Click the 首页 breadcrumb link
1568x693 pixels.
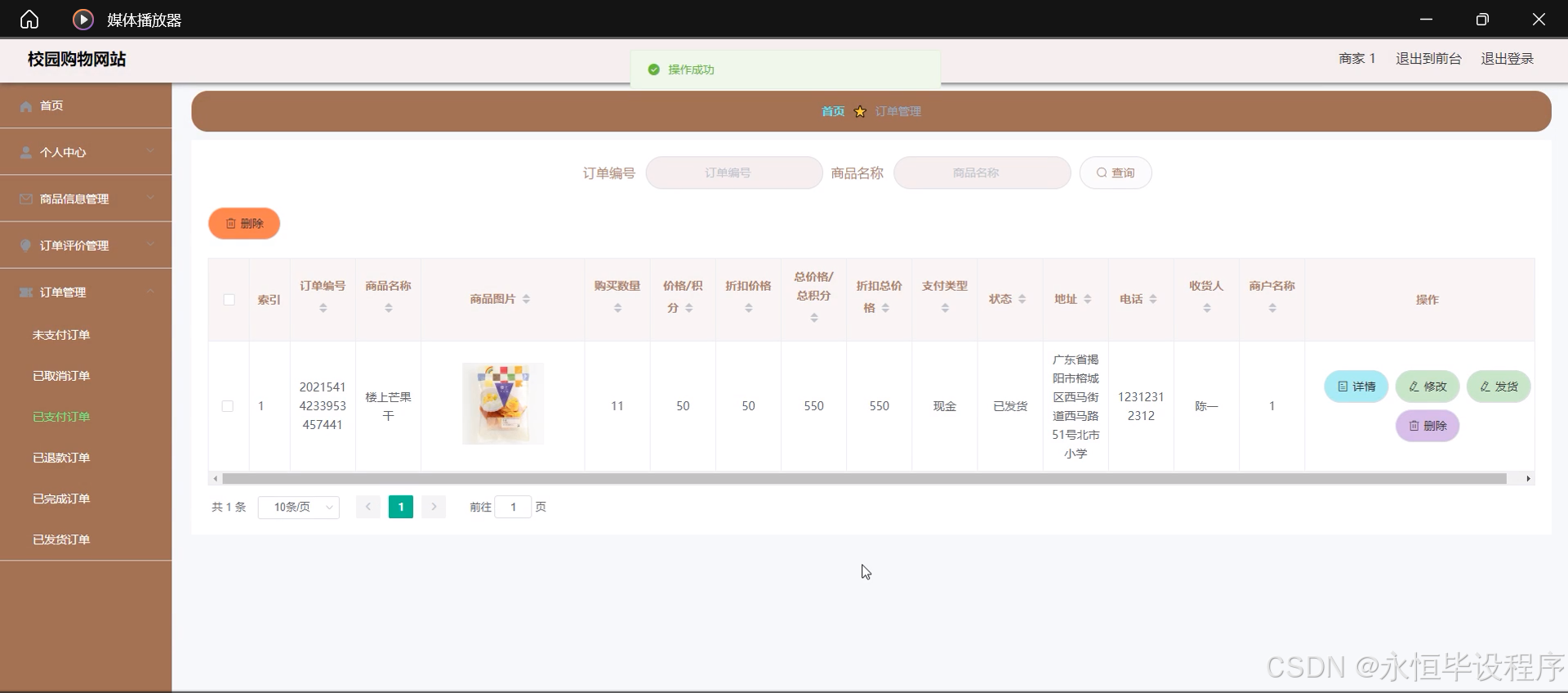tap(833, 111)
